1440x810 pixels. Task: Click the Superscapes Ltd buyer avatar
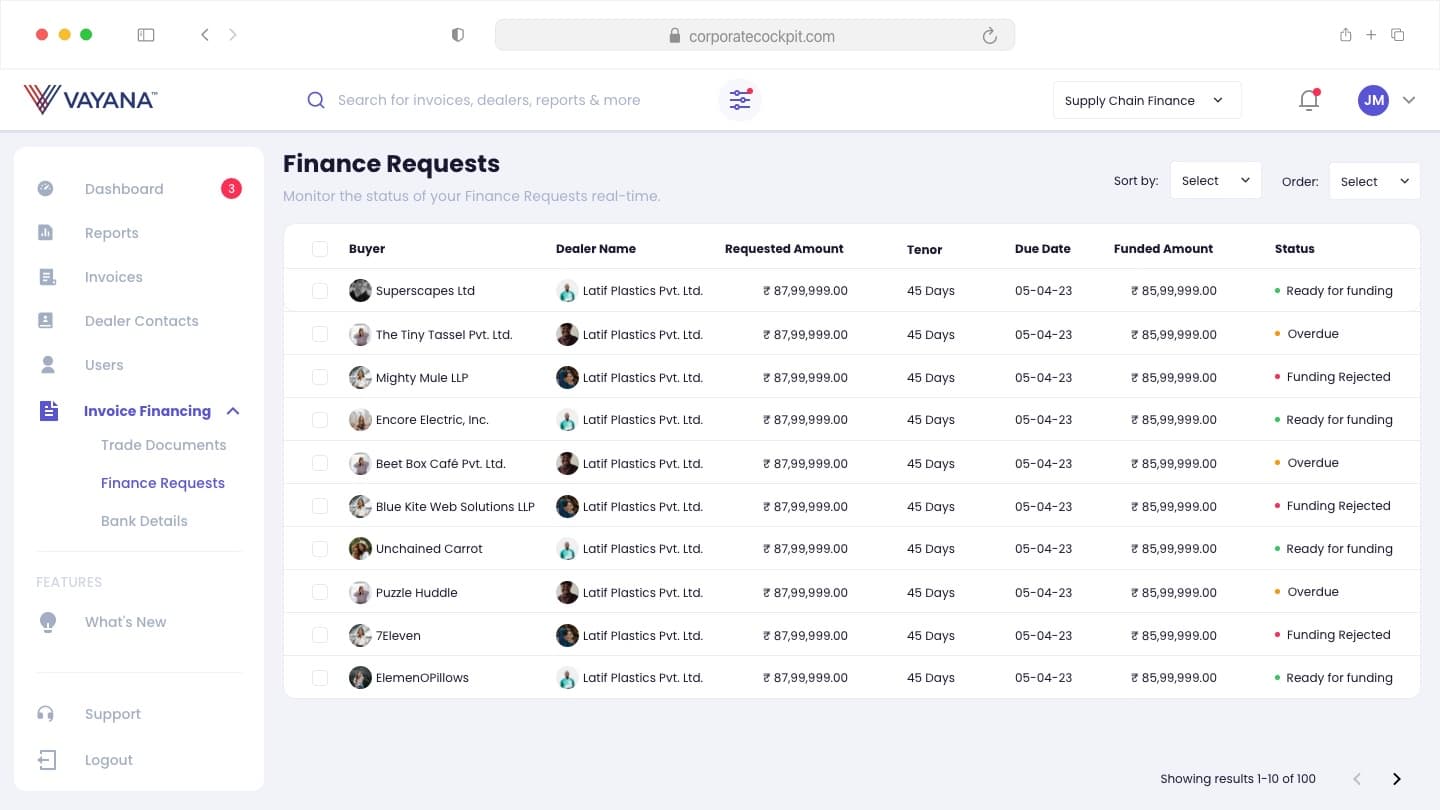360,291
